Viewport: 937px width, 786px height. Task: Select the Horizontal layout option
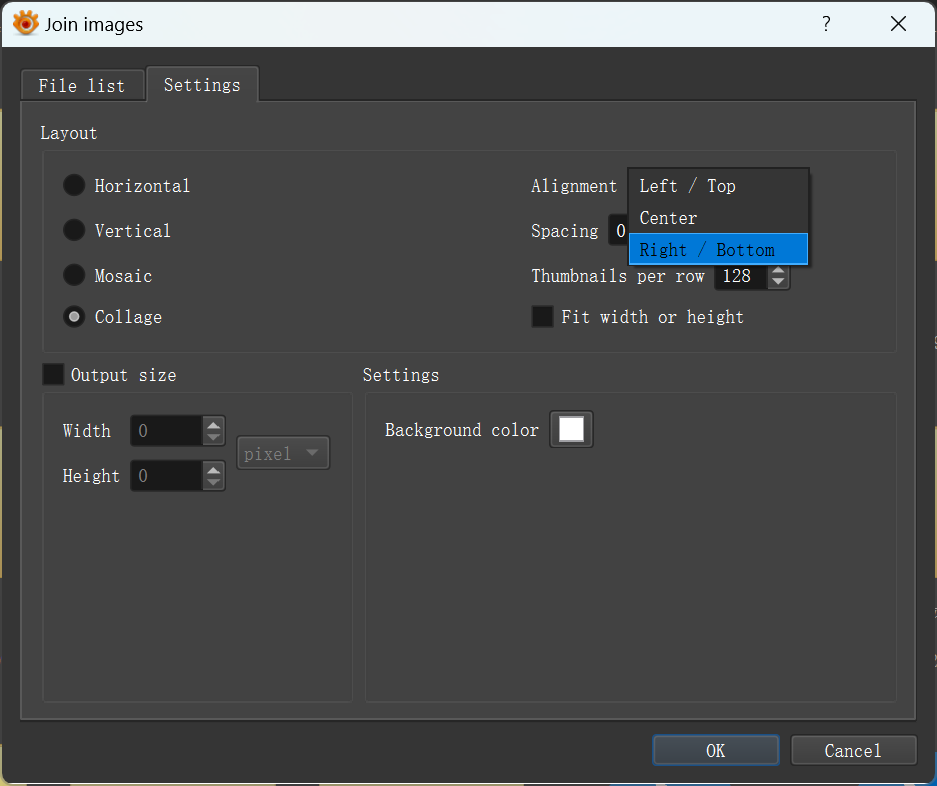(74, 186)
